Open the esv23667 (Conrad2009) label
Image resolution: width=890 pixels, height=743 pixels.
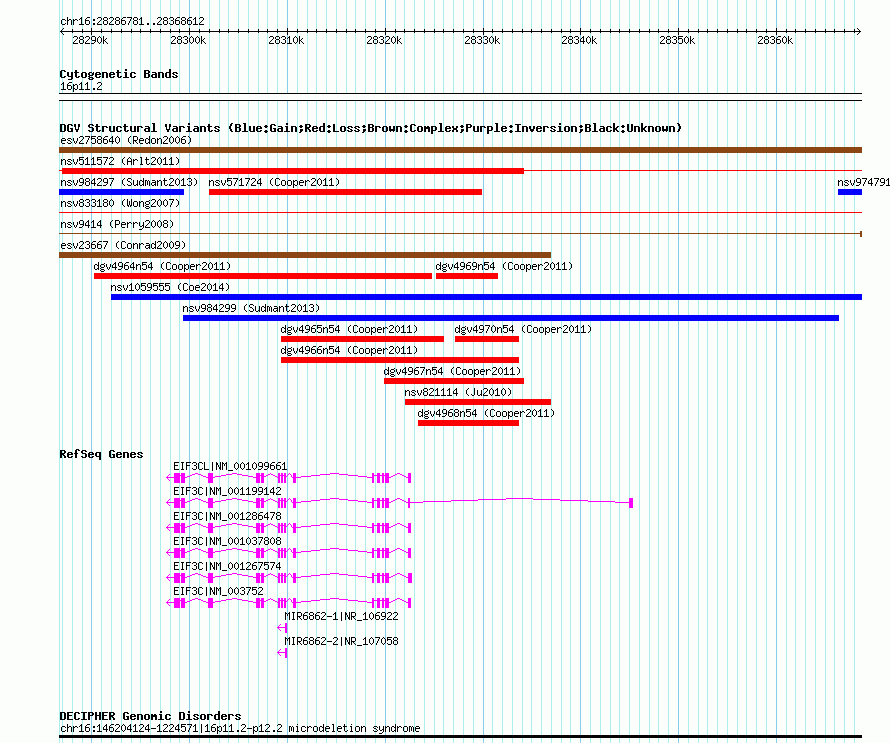click(x=123, y=245)
